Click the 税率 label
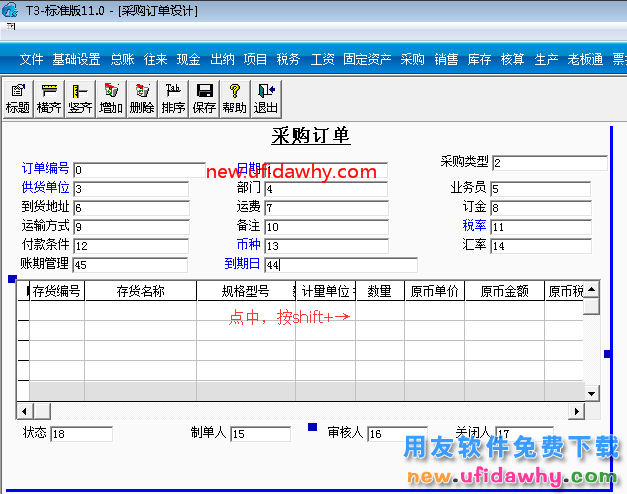Image resolution: width=627 pixels, height=494 pixels. click(x=474, y=225)
